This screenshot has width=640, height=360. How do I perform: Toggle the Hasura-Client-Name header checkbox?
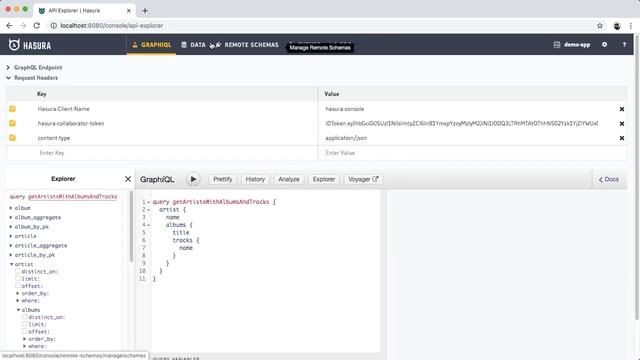coord(12,109)
